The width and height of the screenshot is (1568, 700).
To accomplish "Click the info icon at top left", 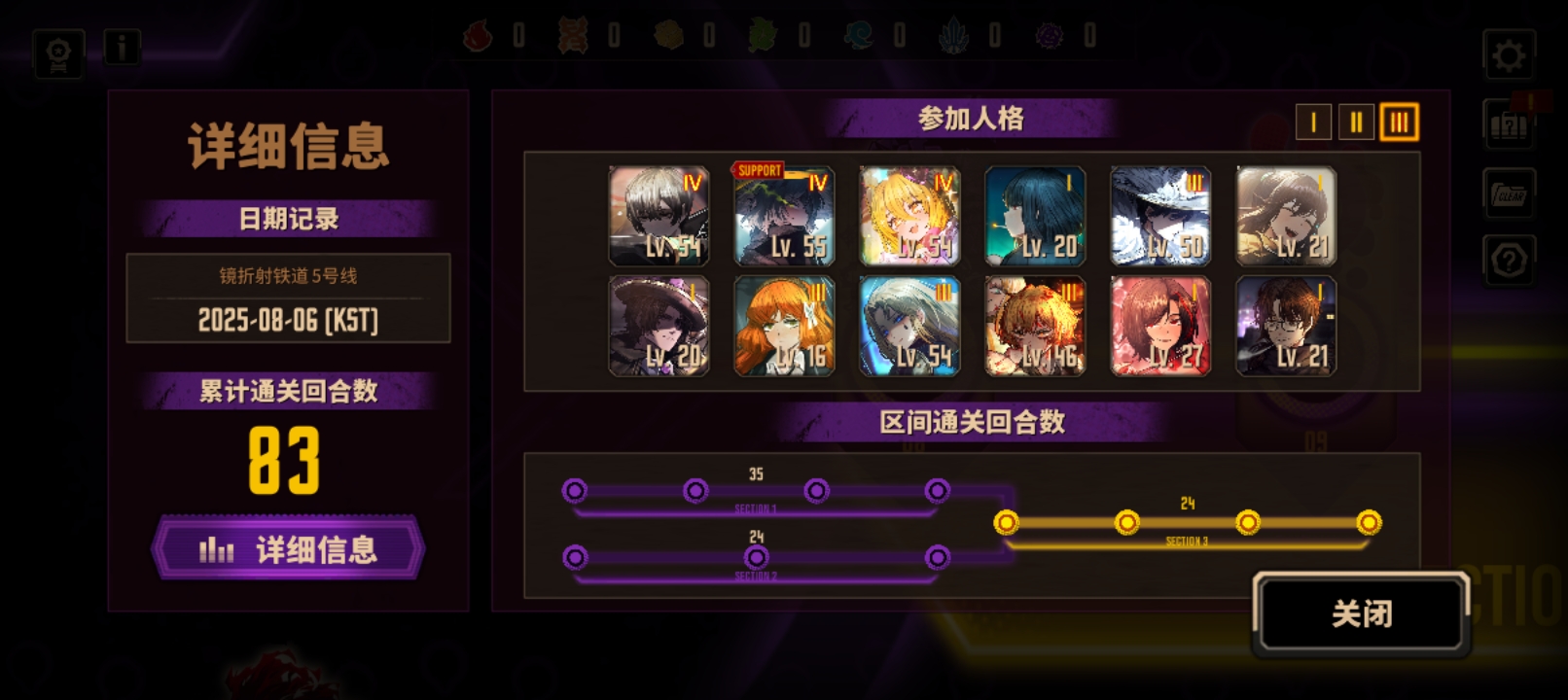I will [x=122, y=47].
